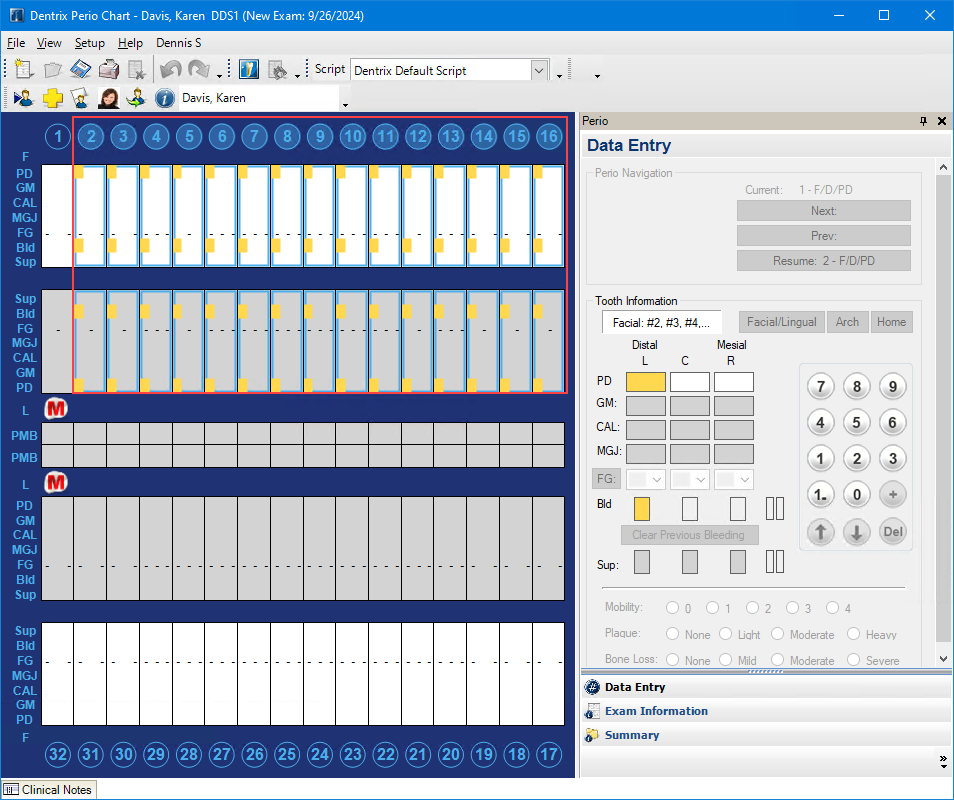Click the Clear Previous Bleeding button
The image size is (954, 800).
689,534
